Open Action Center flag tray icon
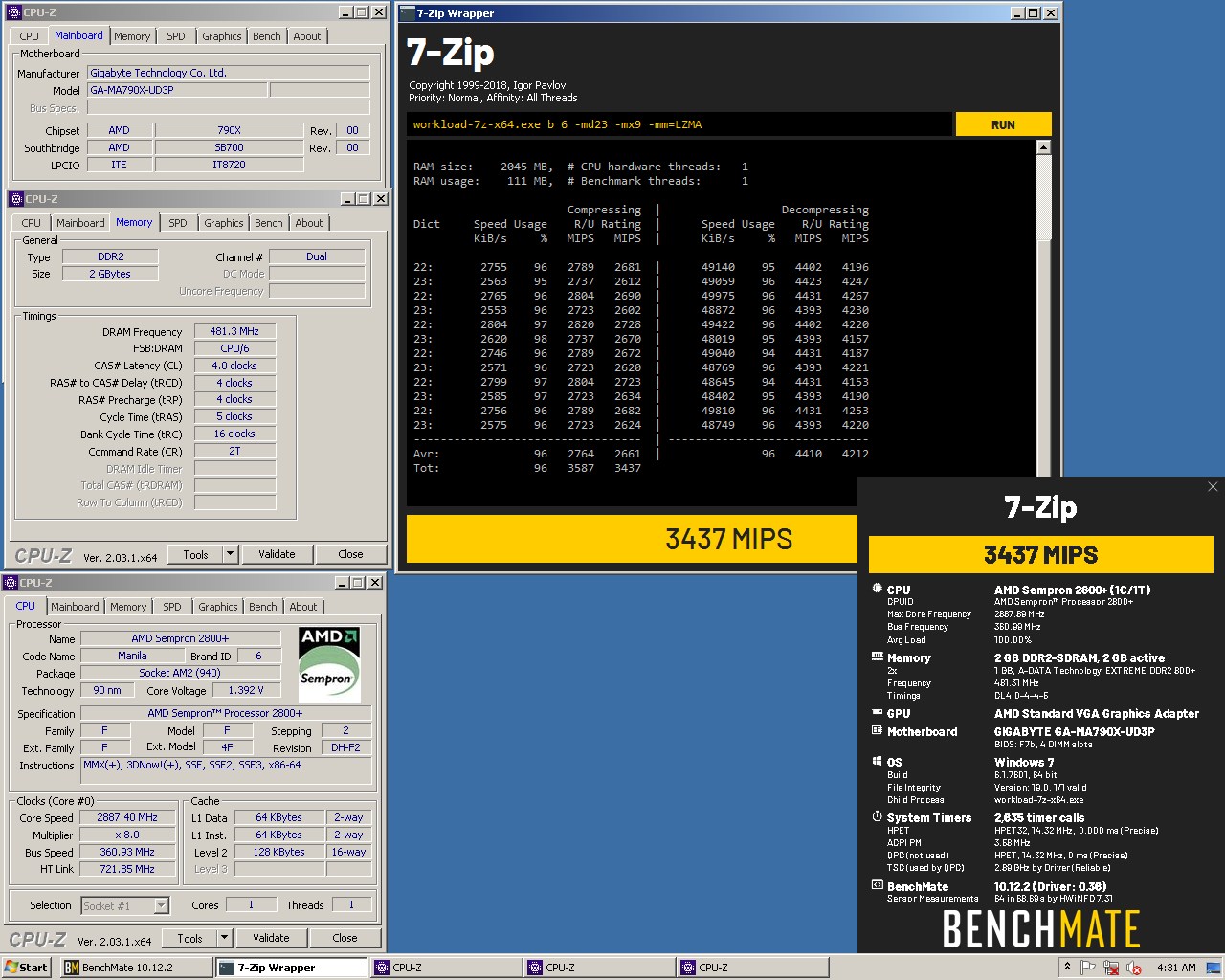 [1088, 968]
